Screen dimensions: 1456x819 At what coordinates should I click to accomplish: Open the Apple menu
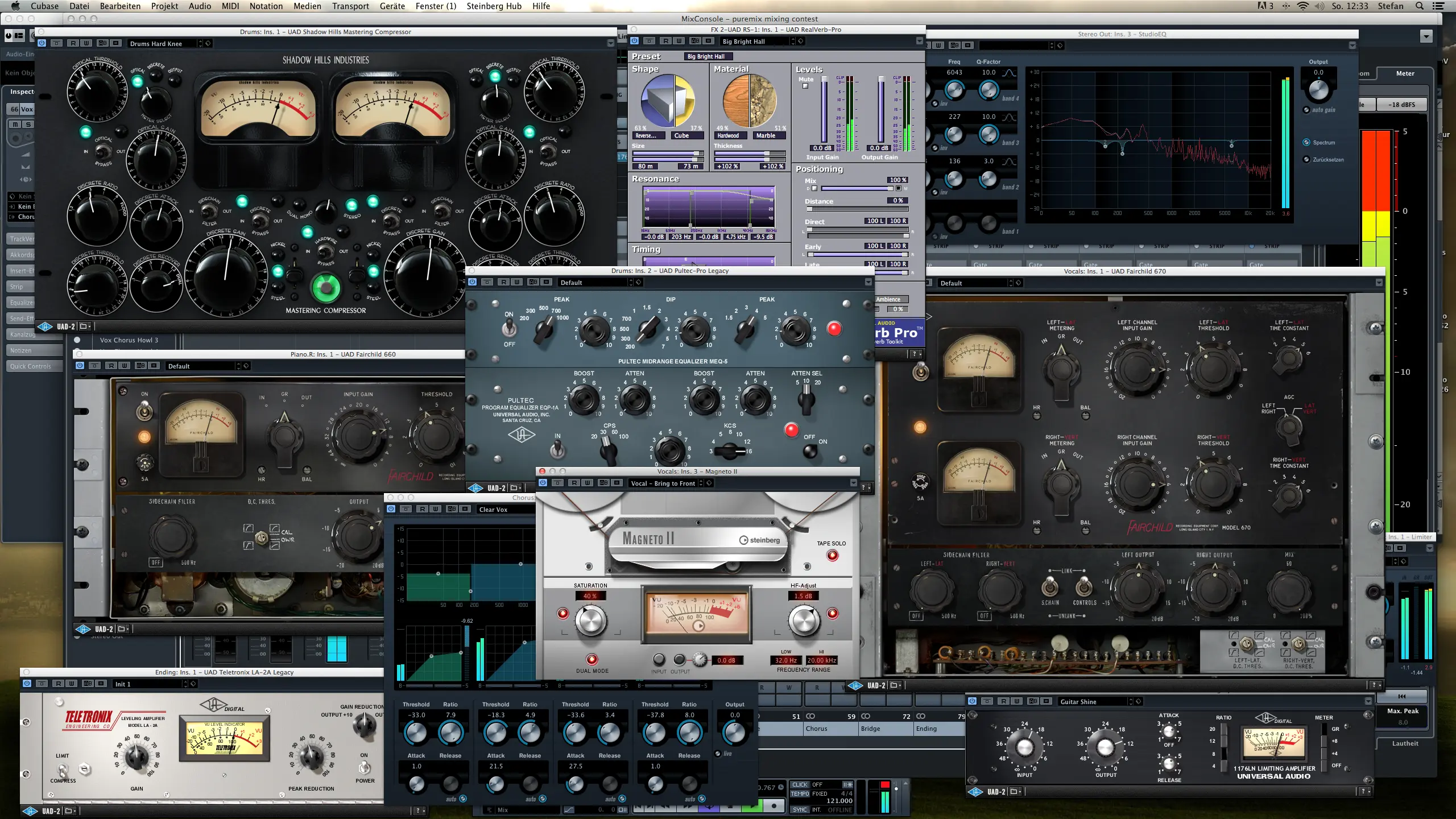click(x=15, y=6)
